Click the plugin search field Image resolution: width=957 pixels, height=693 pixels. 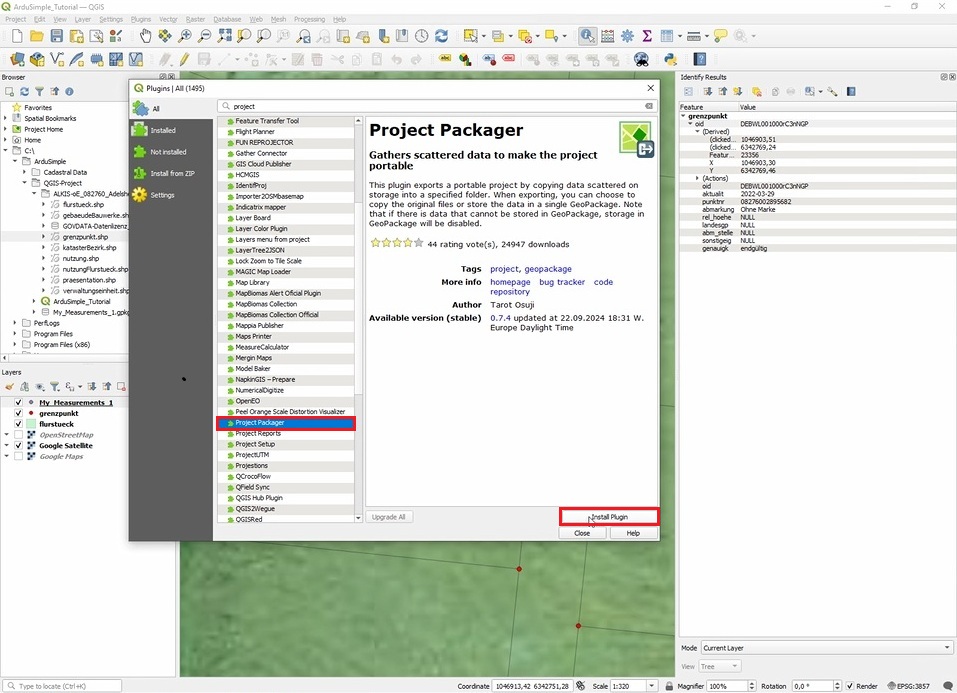(437, 106)
